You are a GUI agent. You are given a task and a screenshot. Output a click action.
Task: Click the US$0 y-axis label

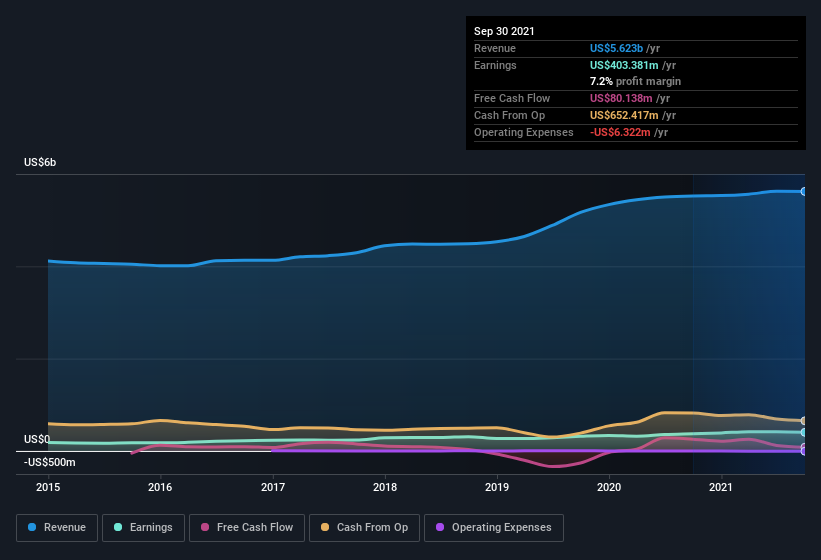click(37, 439)
